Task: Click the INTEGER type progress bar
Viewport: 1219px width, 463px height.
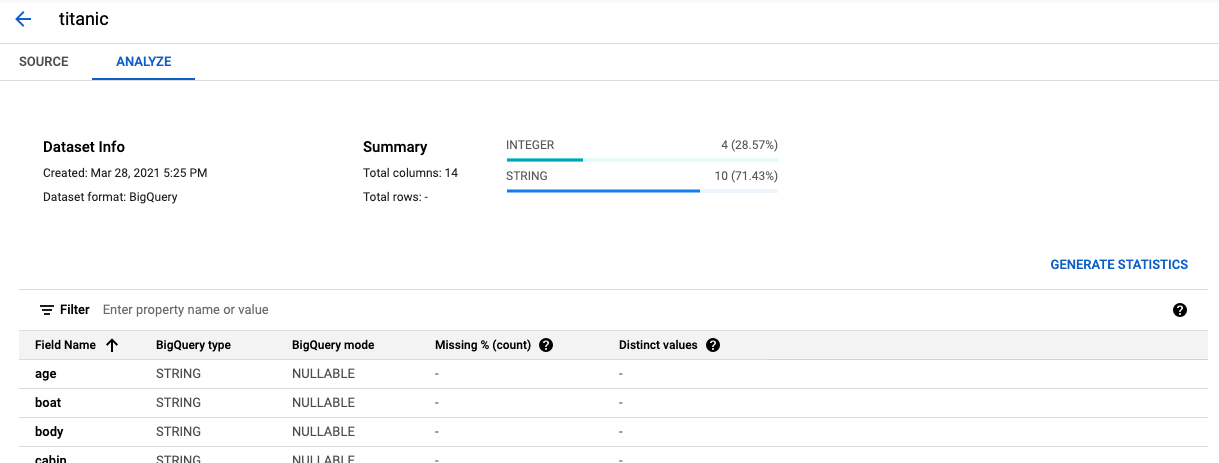Action: (x=641, y=159)
